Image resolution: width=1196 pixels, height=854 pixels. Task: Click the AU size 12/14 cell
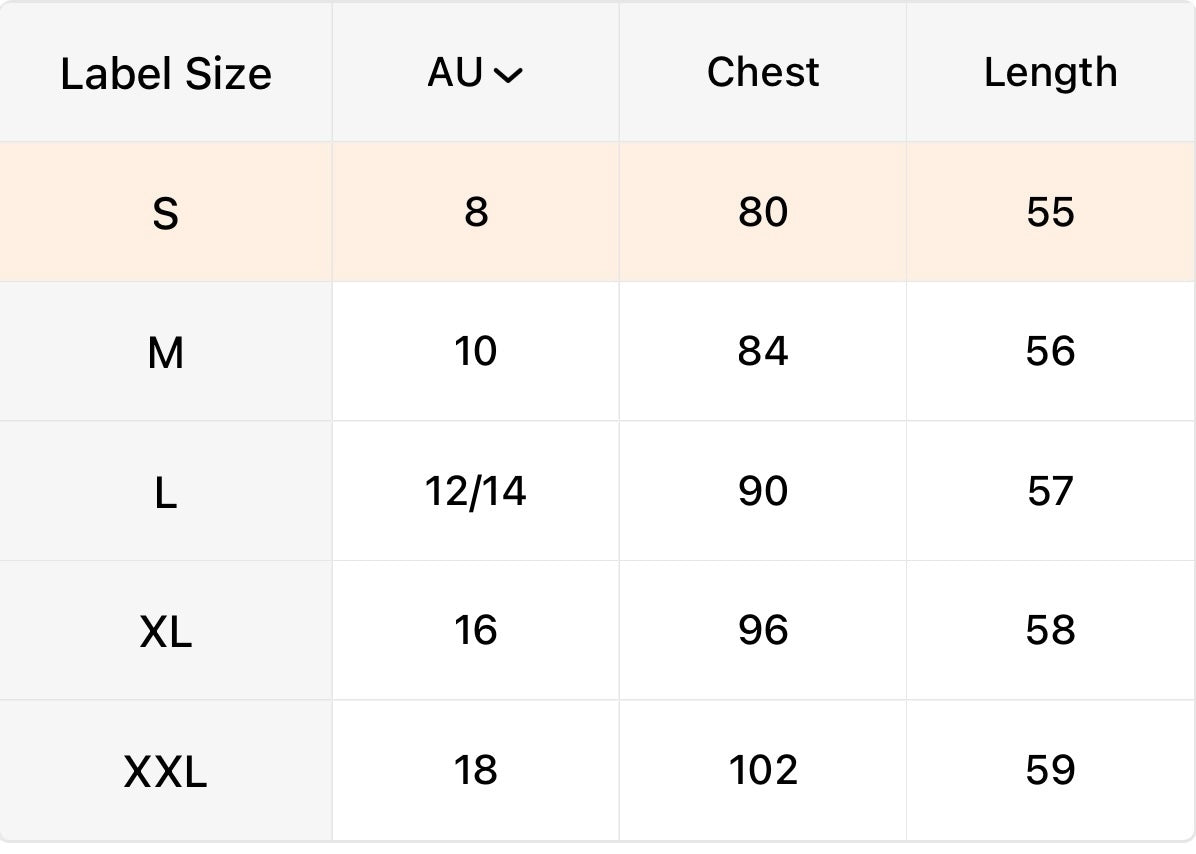pyautogui.click(x=476, y=491)
